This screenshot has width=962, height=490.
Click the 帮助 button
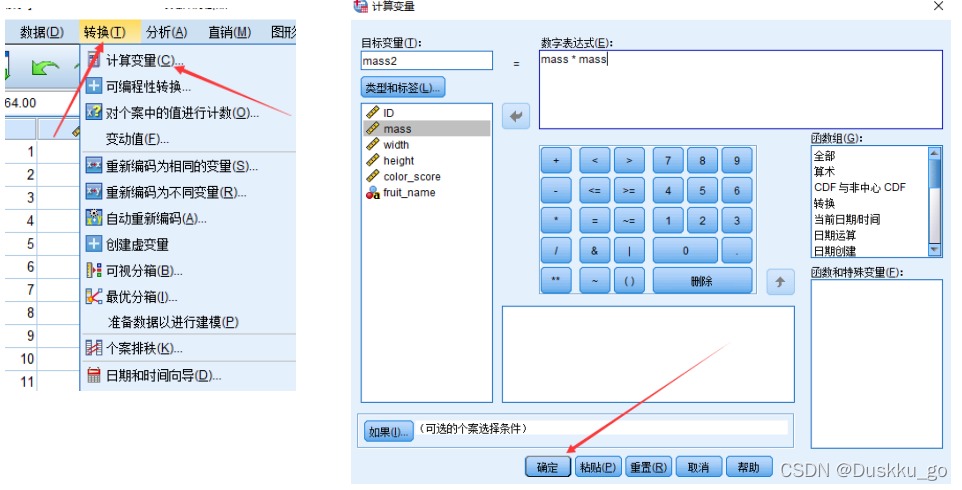click(x=748, y=467)
